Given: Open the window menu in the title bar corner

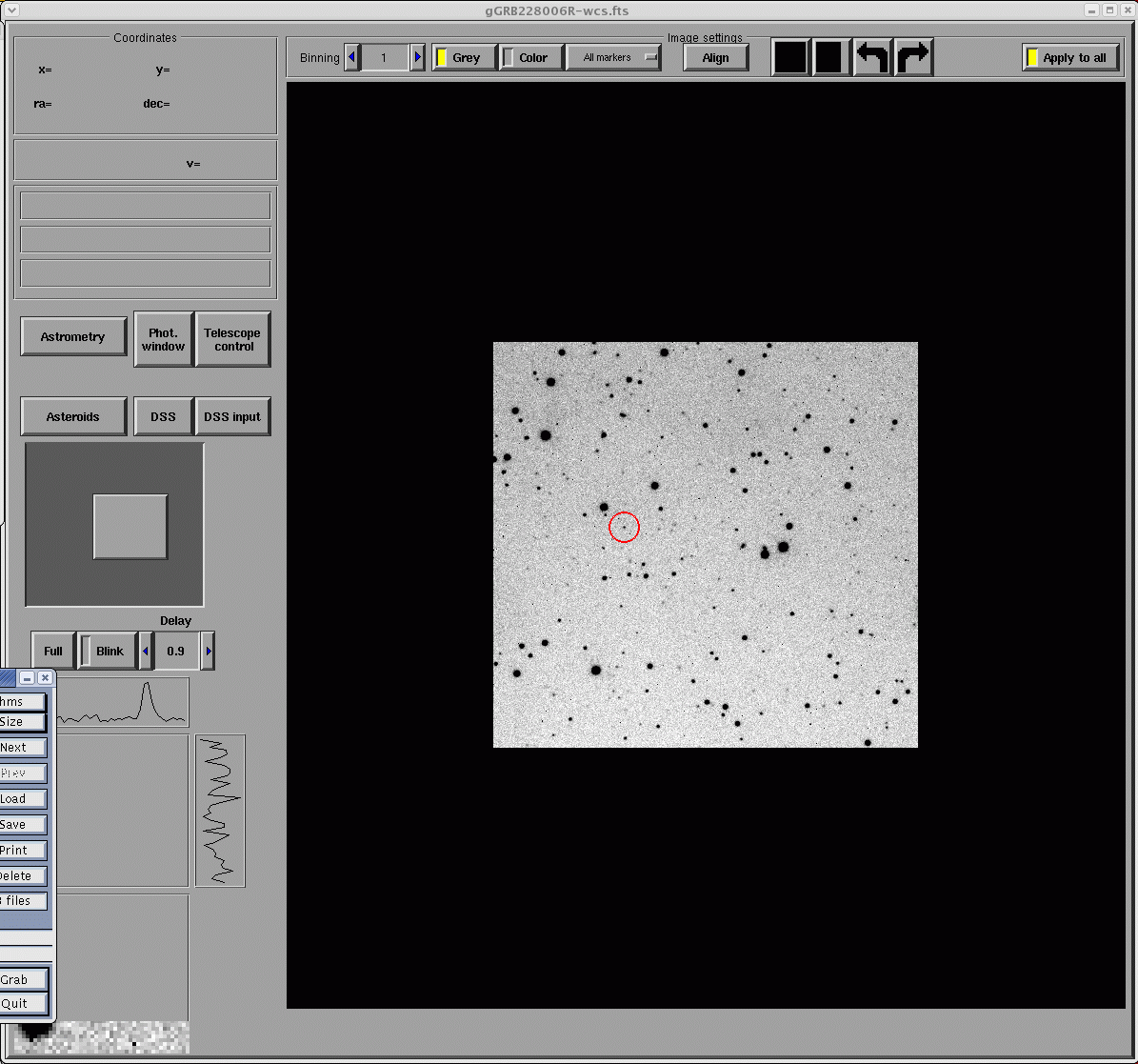Looking at the screenshot, I should coord(11,10).
